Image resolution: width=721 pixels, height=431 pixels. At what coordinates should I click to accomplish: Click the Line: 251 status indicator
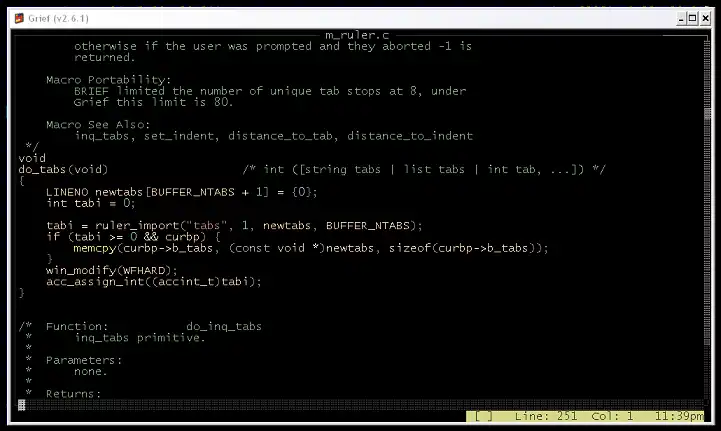point(545,416)
